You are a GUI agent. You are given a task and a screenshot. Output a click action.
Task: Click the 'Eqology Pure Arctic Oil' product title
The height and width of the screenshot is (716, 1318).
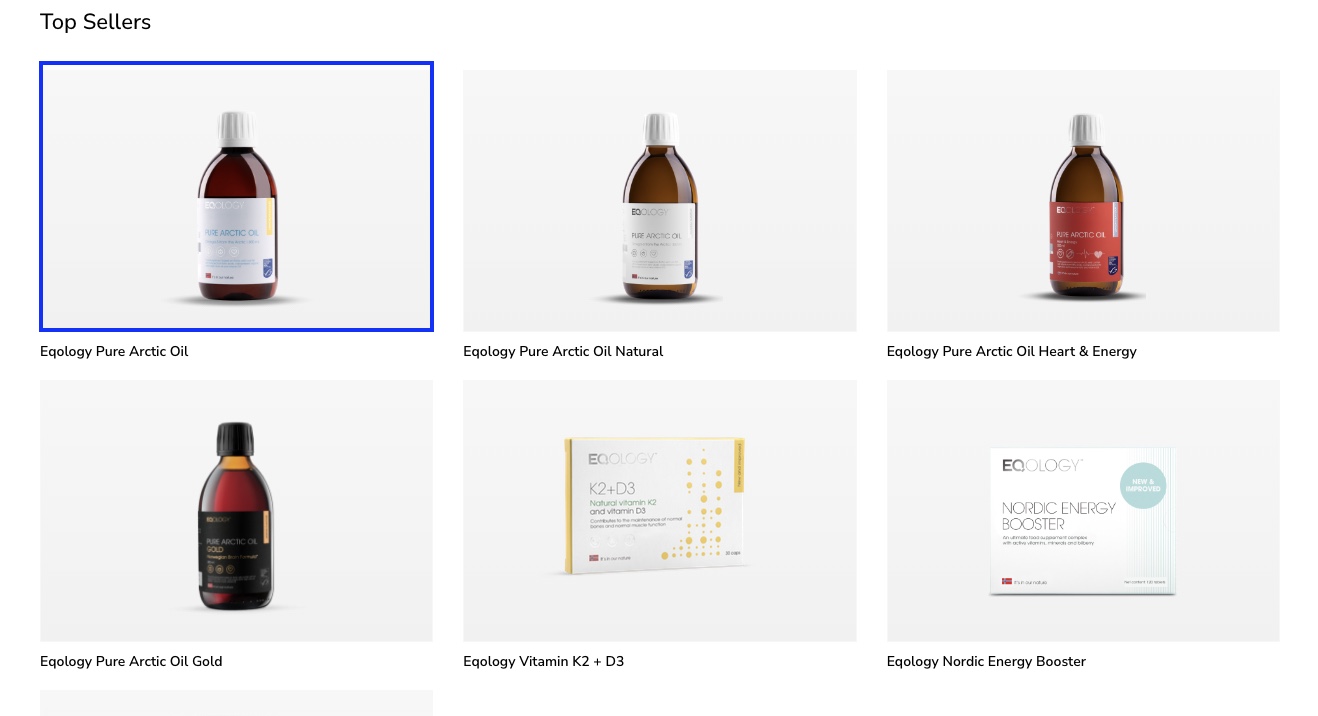pos(114,352)
